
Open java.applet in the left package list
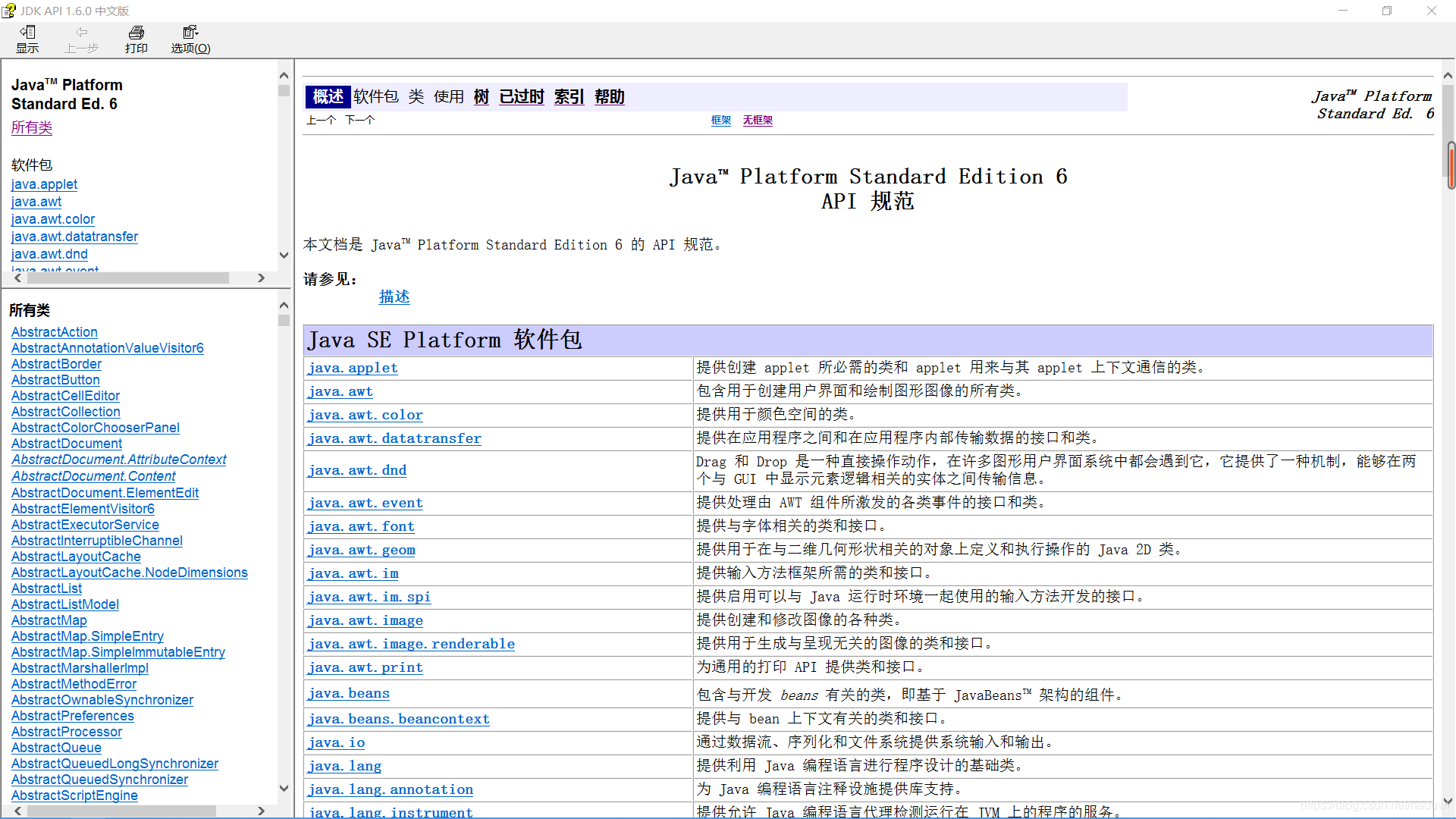tap(44, 184)
